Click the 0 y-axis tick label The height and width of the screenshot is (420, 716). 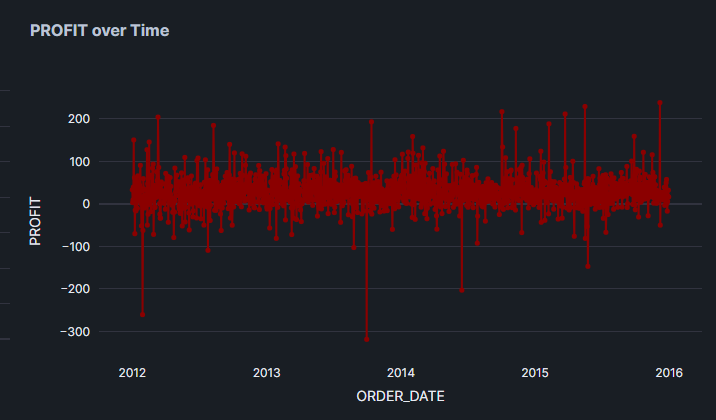coord(87,204)
